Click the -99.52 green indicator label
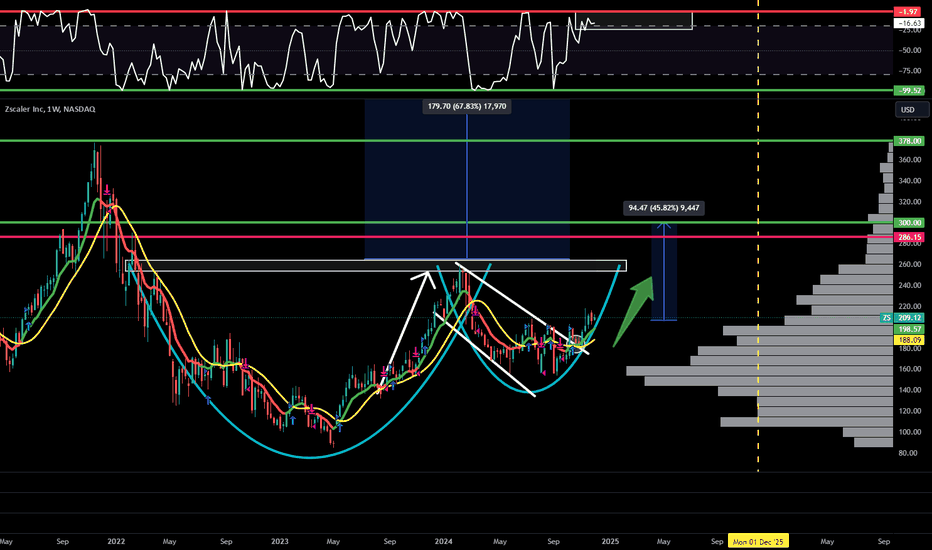The width and height of the screenshot is (932, 550). [909, 90]
